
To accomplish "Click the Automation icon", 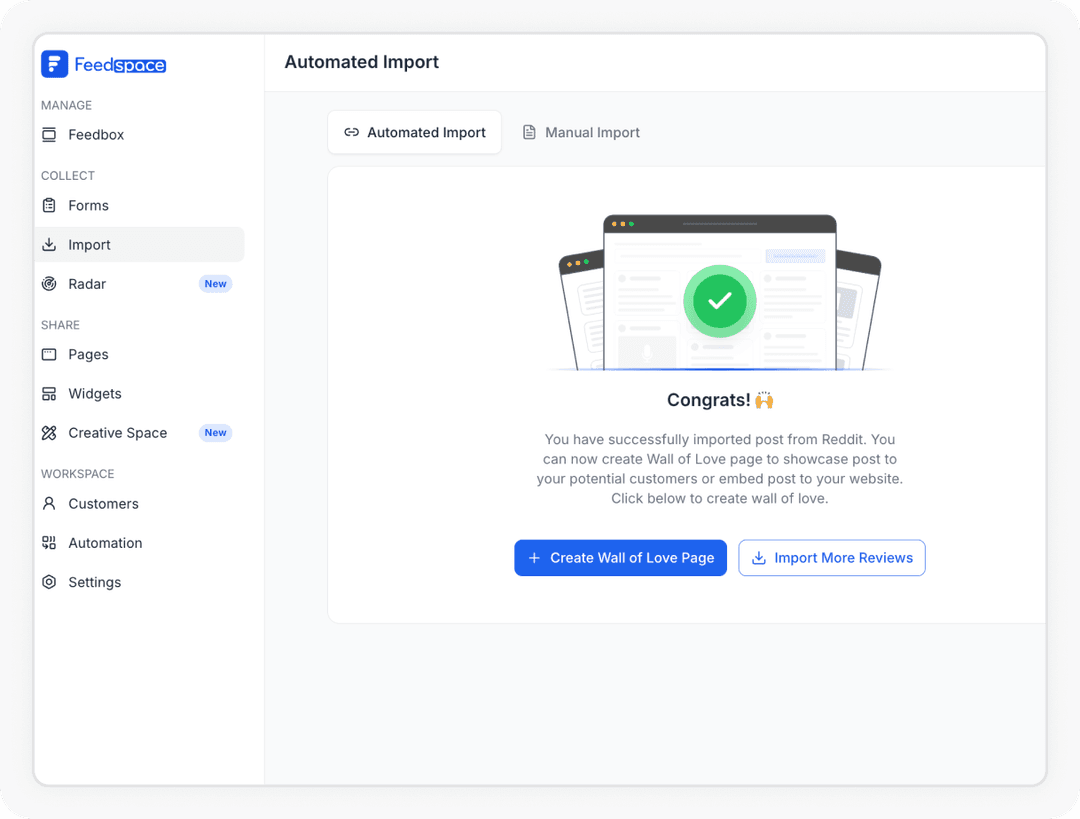I will [49, 543].
